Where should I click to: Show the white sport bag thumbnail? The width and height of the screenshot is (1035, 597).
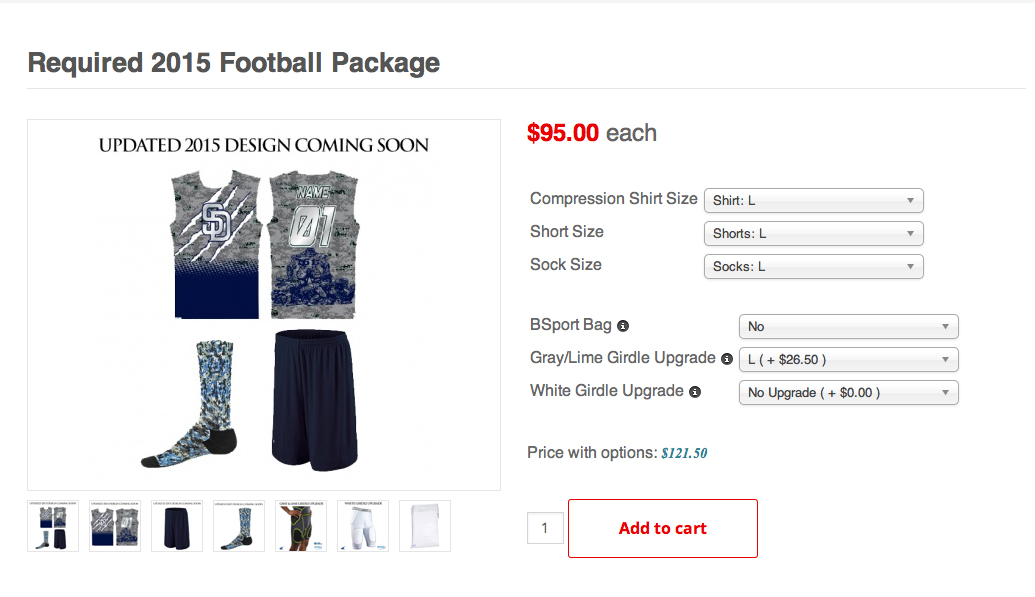[425, 526]
